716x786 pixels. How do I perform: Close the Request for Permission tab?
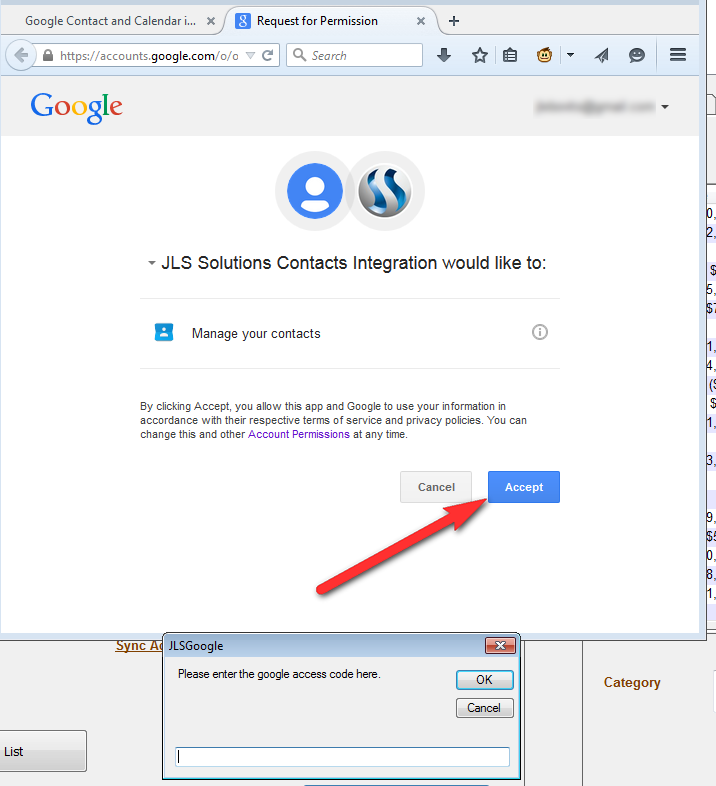point(421,21)
